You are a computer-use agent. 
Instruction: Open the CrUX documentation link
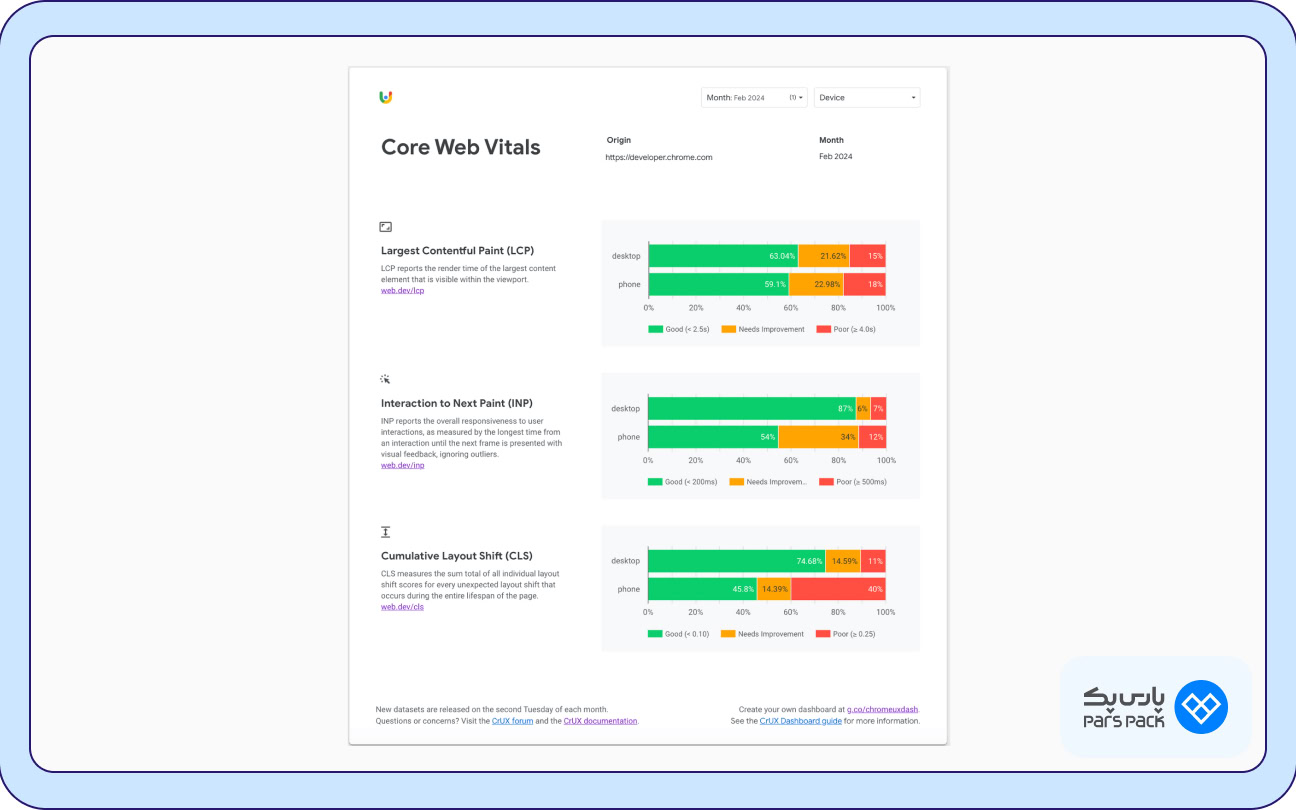tap(600, 721)
